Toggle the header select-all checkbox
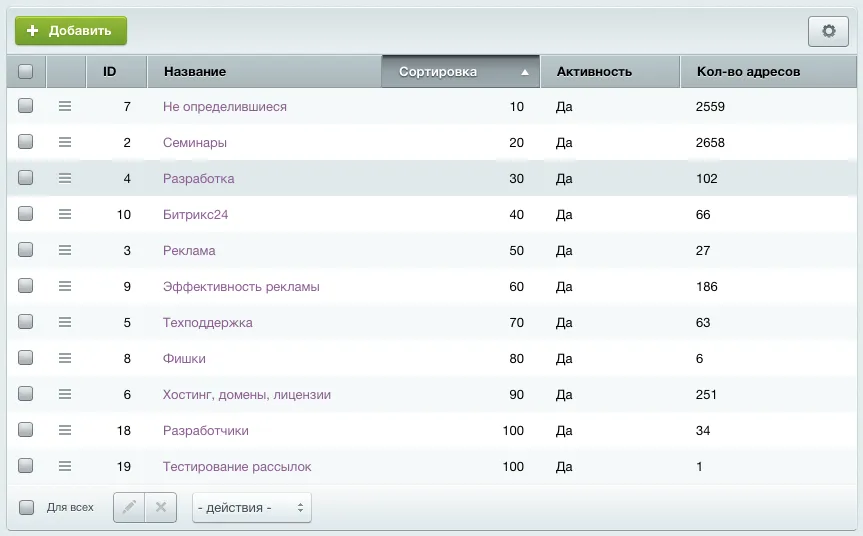The width and height of the screenshot is (863, 536). [x=26, y=71]
